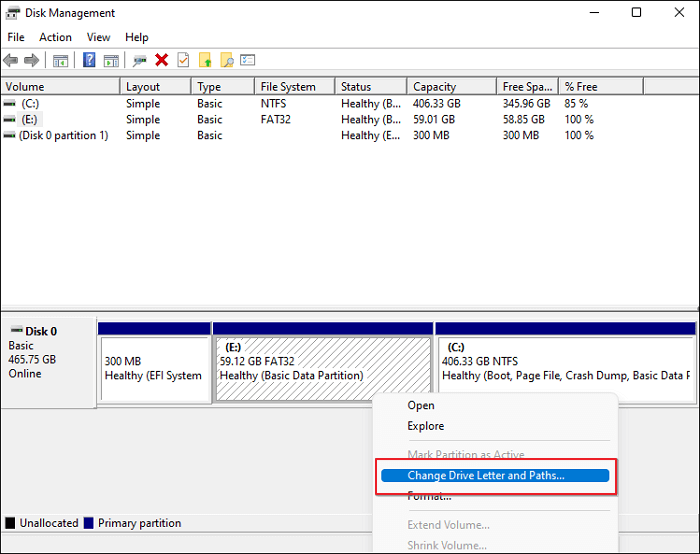Sort by the Layout column header
Screen dimensions: 700x554
155,87
